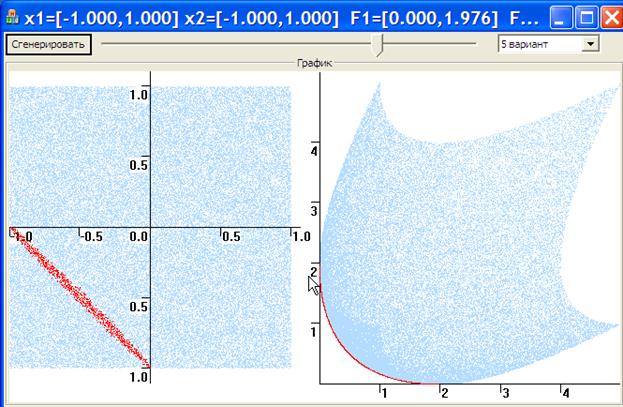Image resolution: width=623 pixels, height=407 pixels.
Task: Click the '0.0' origin label on left plot
Action: (139, 237)
